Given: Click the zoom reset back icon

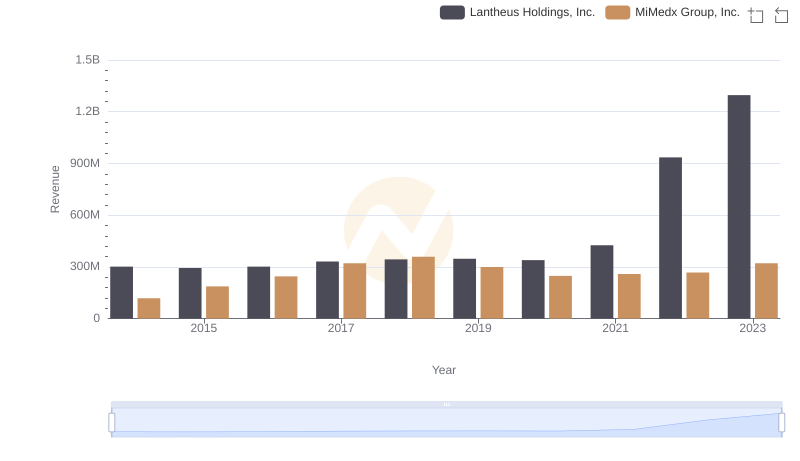Looking at the screenshot, I should pyautogui.click(x=781, y=15).
